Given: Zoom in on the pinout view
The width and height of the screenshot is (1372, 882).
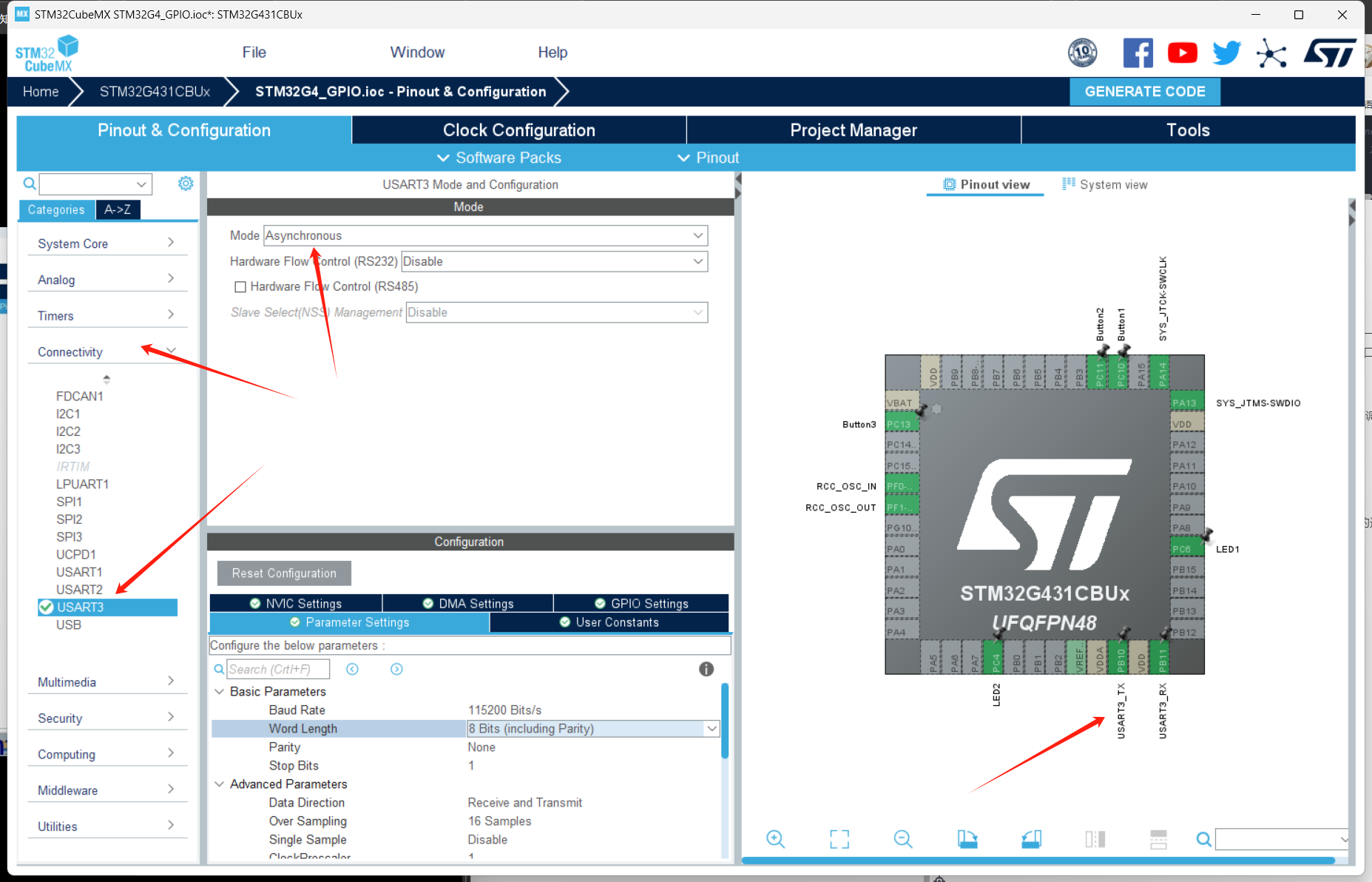Looking at the screenshot, I should coord(775,839).
